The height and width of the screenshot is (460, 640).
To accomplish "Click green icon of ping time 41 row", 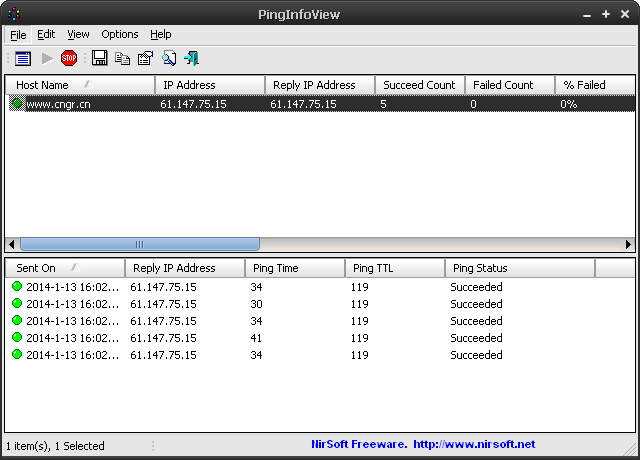I will coord(17,337).
